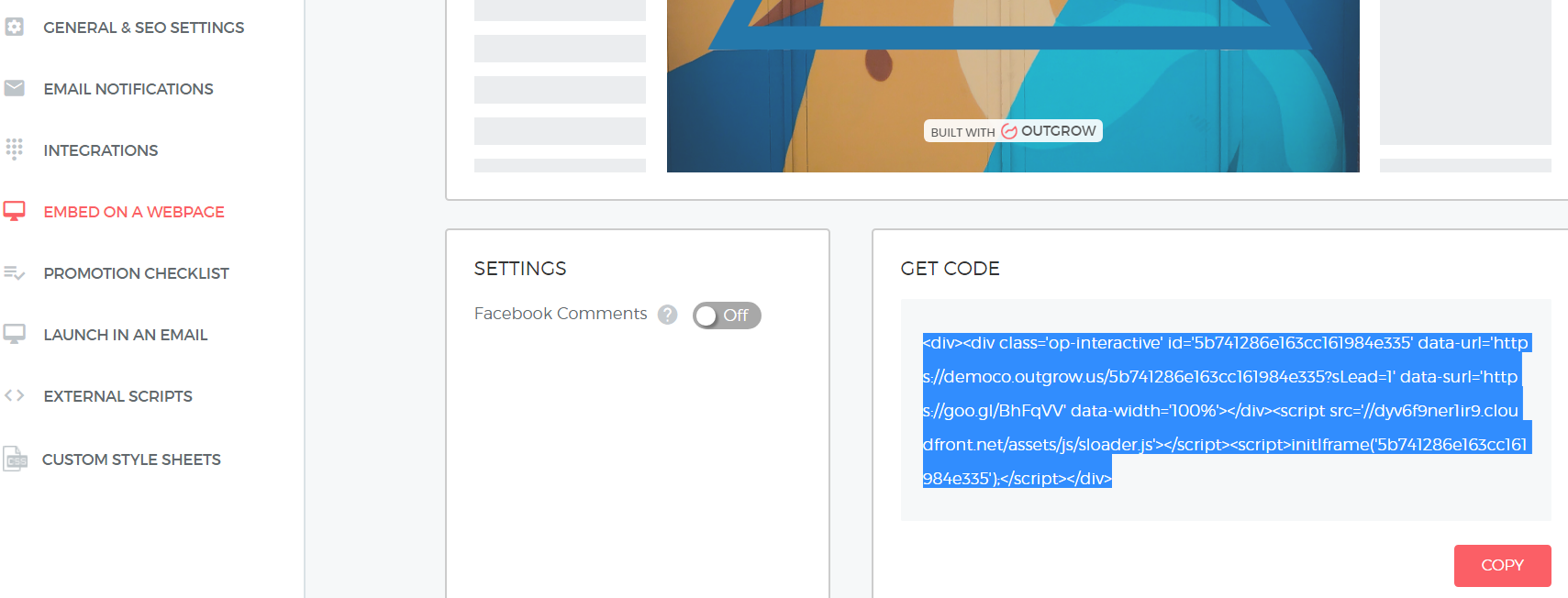The width and height of the screenshot is (1568, 598).
Task: Open Email Notifications settings
Action: 128,89
